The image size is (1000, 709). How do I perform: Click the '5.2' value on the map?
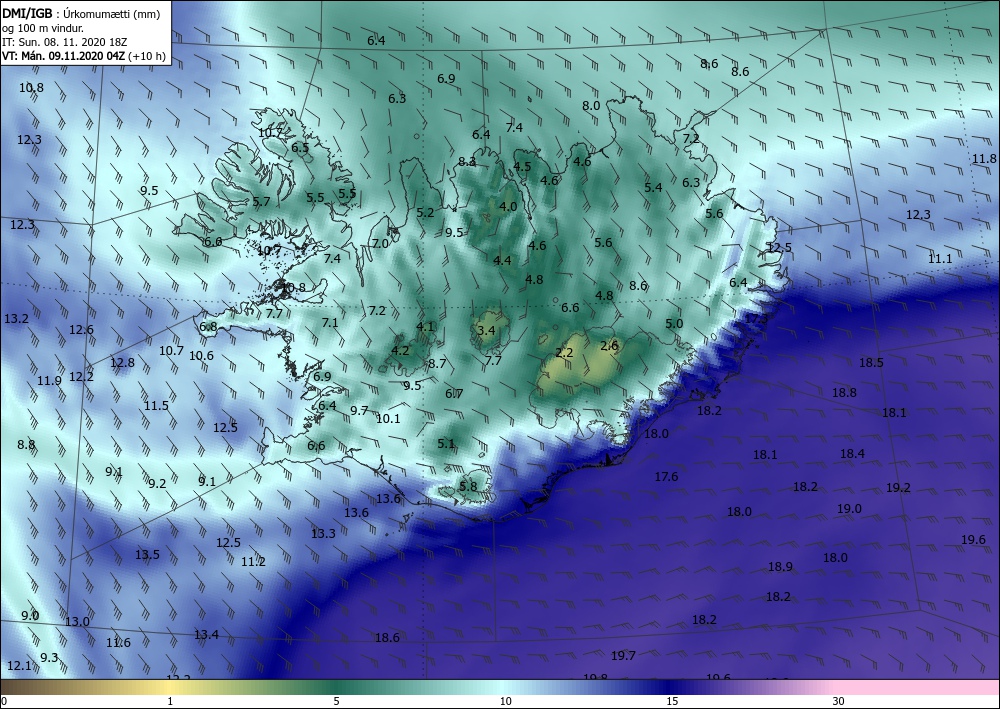click(x=425, y=213)
